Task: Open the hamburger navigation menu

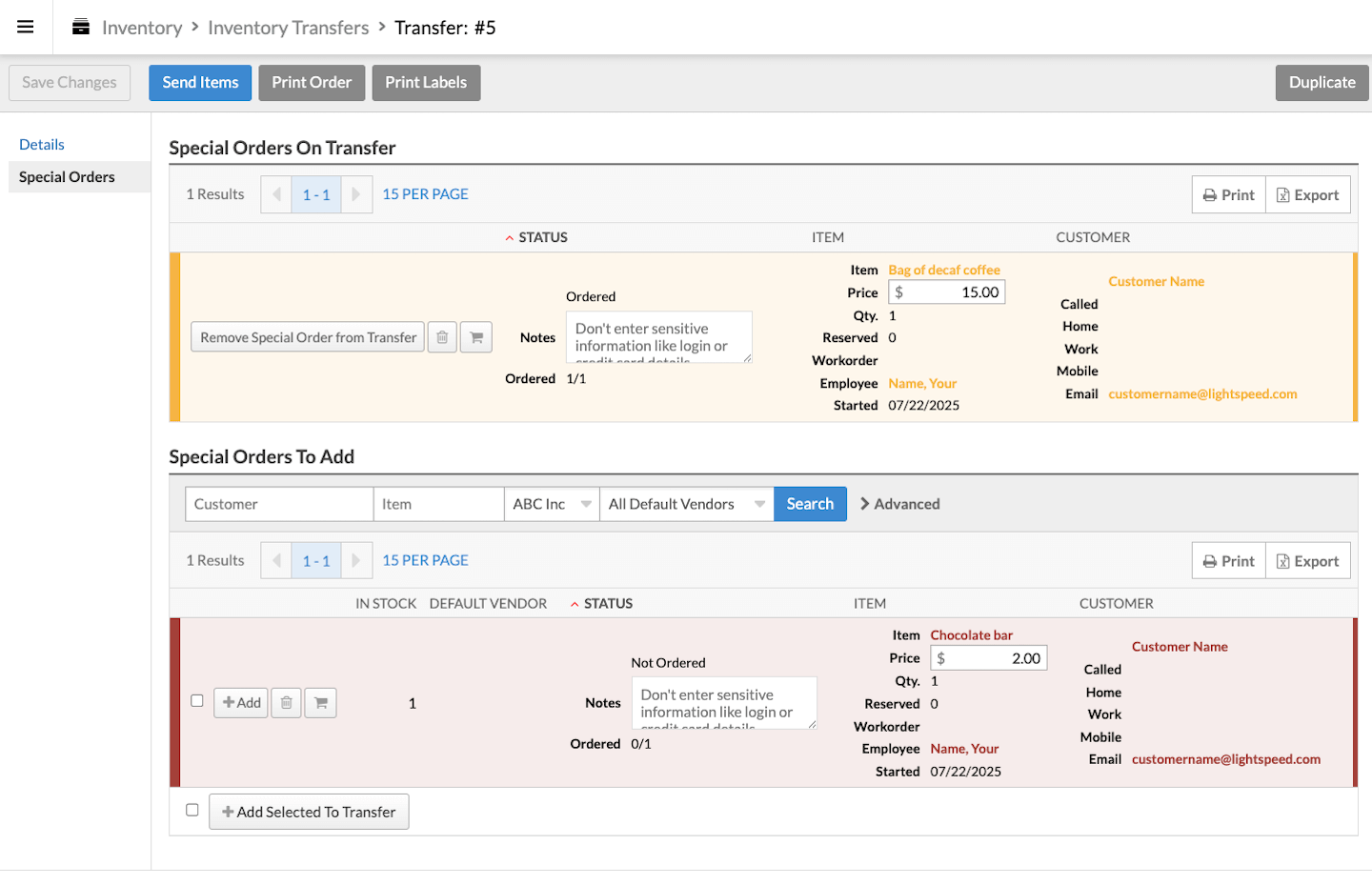Action: [x=26, y=27]
